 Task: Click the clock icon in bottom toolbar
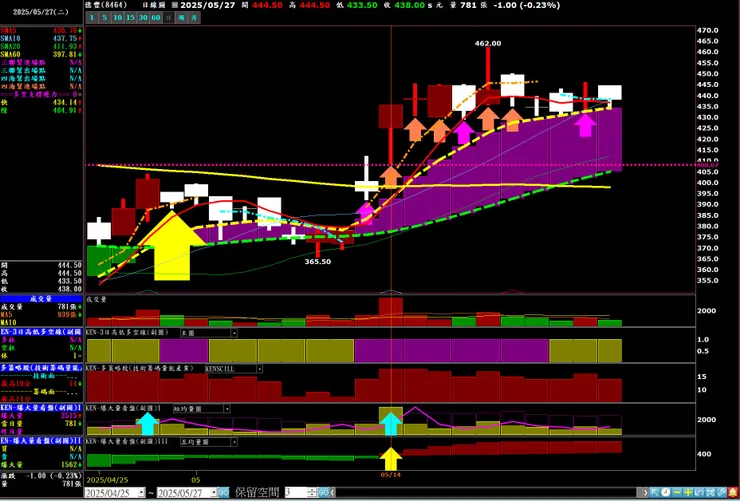665,493
